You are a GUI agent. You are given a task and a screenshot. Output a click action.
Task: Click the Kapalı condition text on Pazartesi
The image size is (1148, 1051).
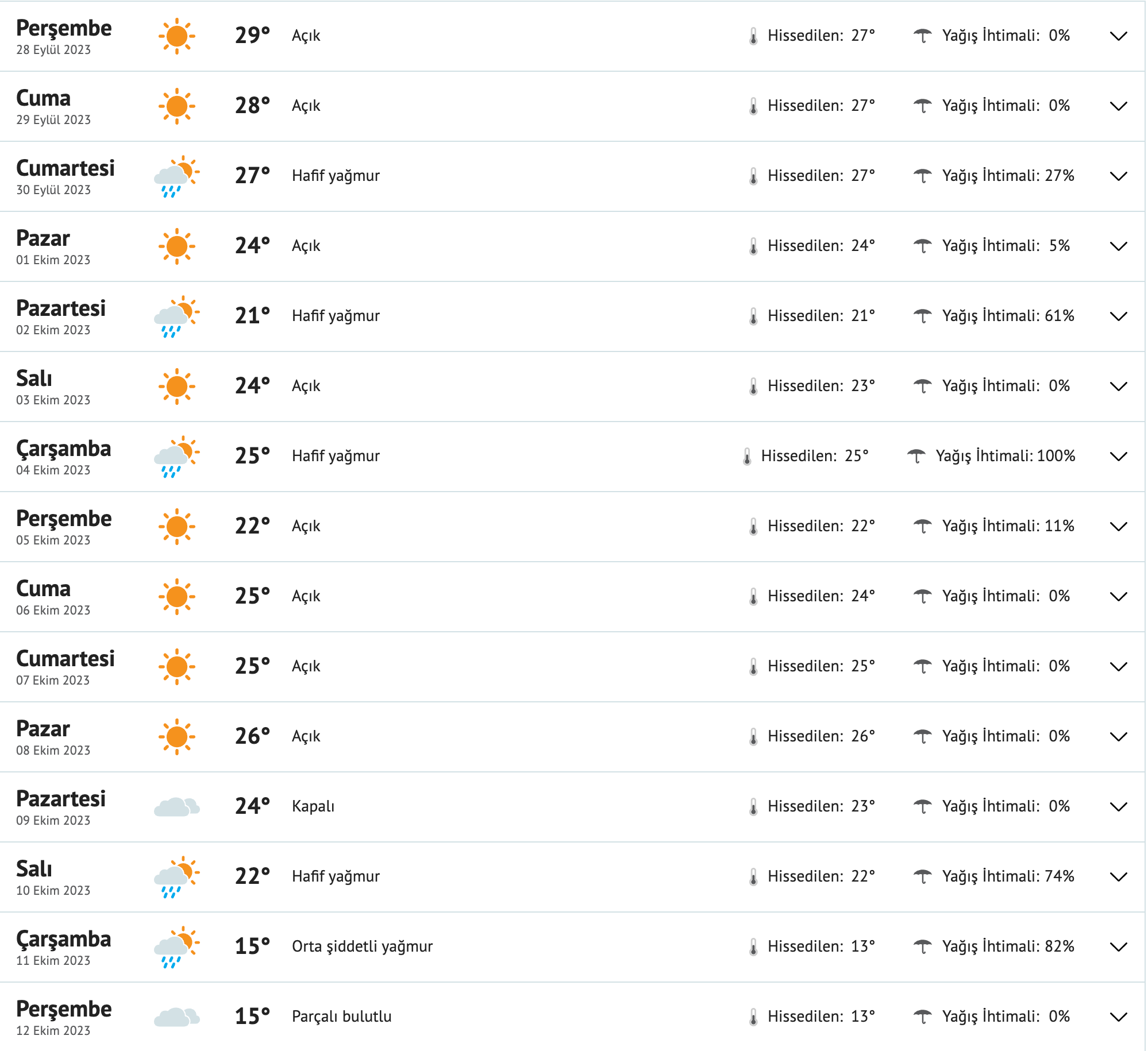tap(313, 806)
